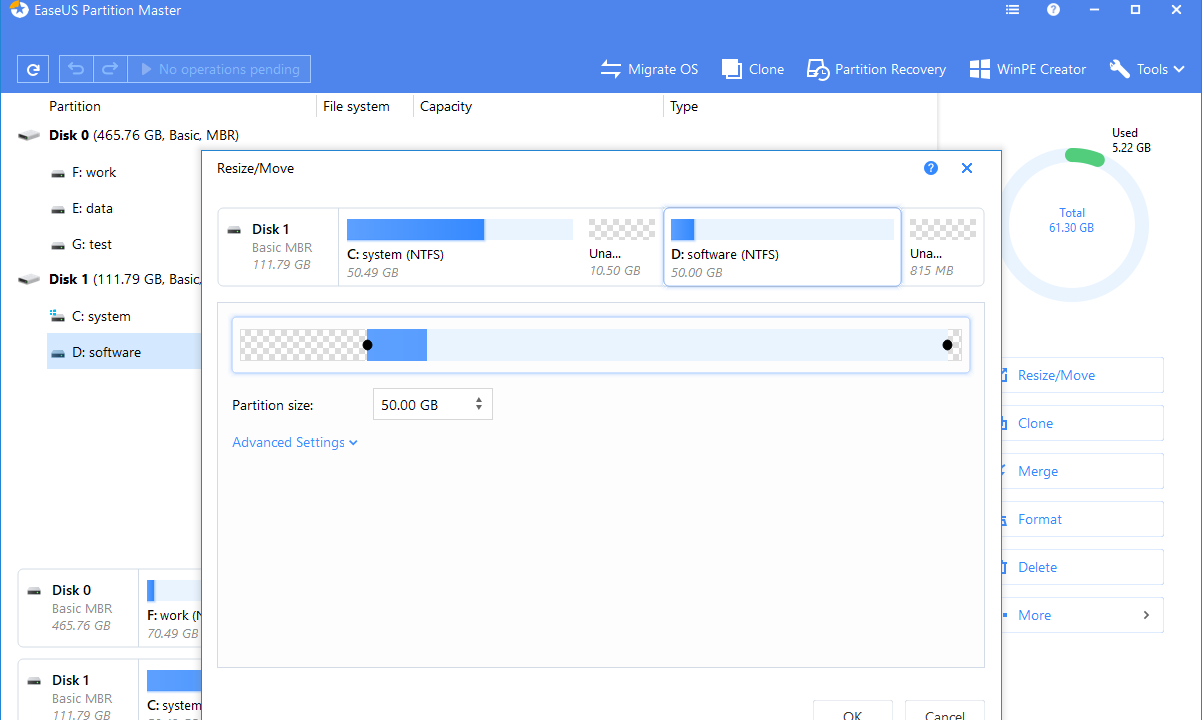
Task: Decrease partition size with the down arrow
Action: click(x=480, y=410)
